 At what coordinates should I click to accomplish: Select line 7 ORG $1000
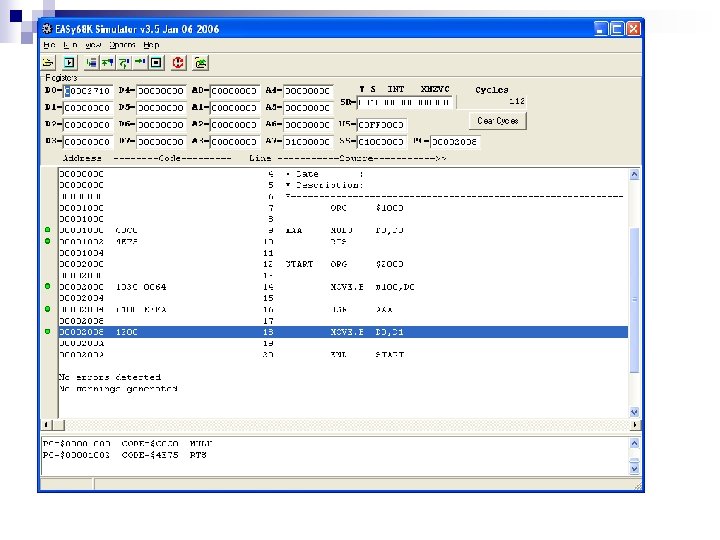[x=343, y=208]
